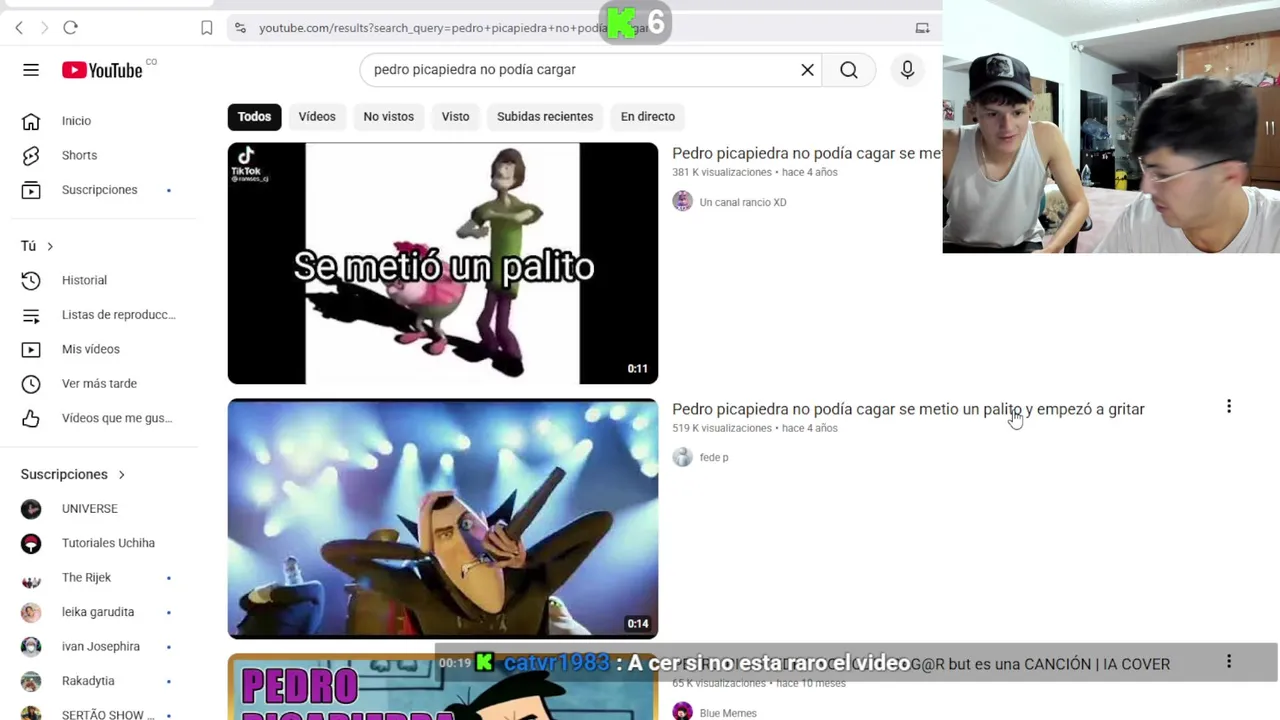Viewport: 1280px width, 720px height.
Task: Go back with browser back arrow
Action: [x=19, y=28]
